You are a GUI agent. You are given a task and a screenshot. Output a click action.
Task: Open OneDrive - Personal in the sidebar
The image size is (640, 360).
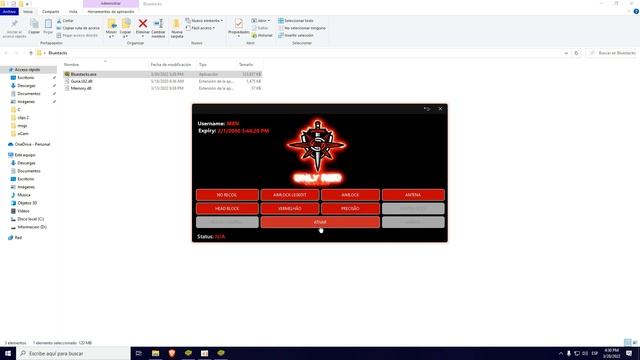pyautogui.click(x=32, y=144)
